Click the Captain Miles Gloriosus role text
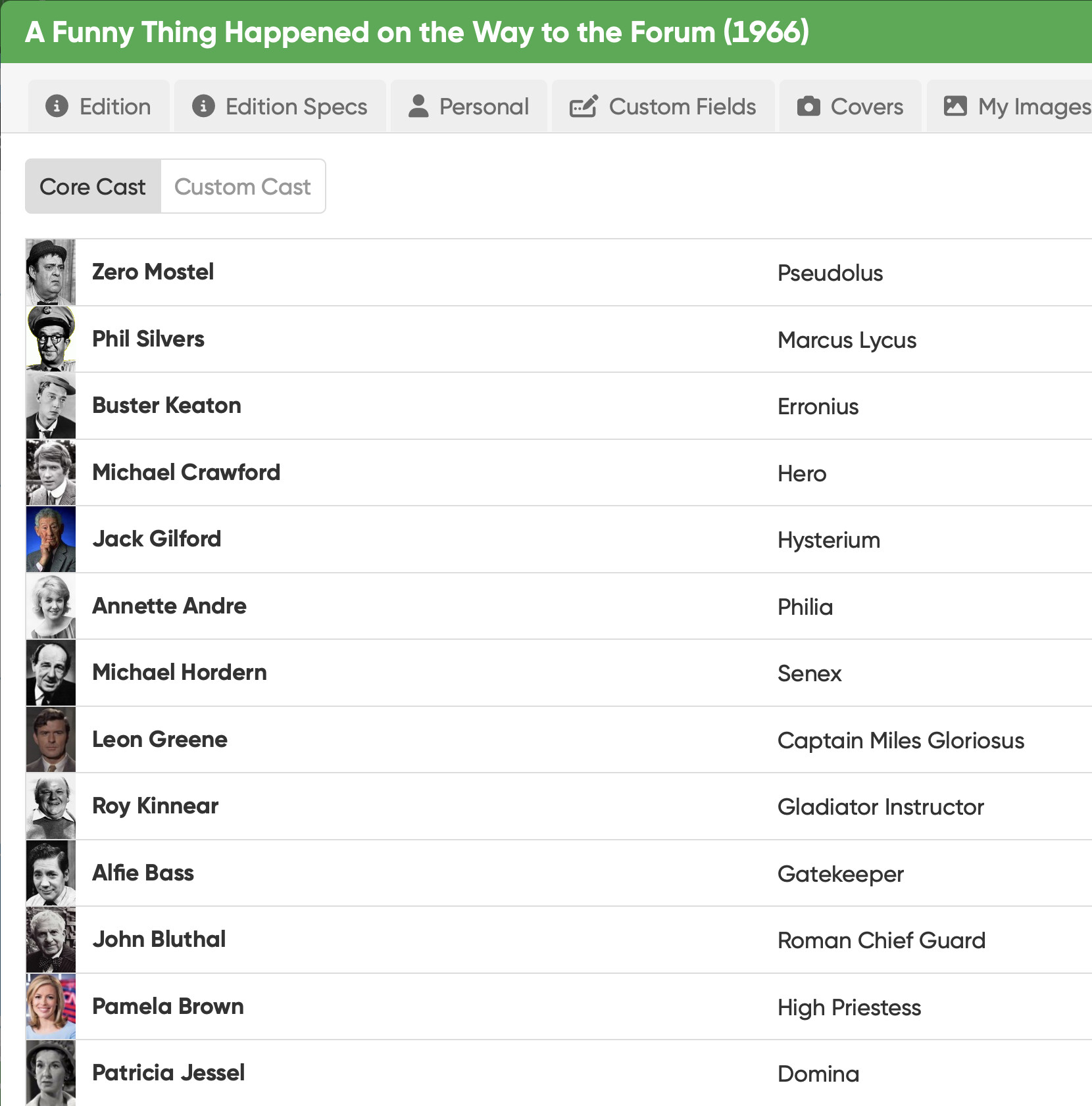The width and height of the screenshot is (1092, 1106). click(x=901, y=740)
